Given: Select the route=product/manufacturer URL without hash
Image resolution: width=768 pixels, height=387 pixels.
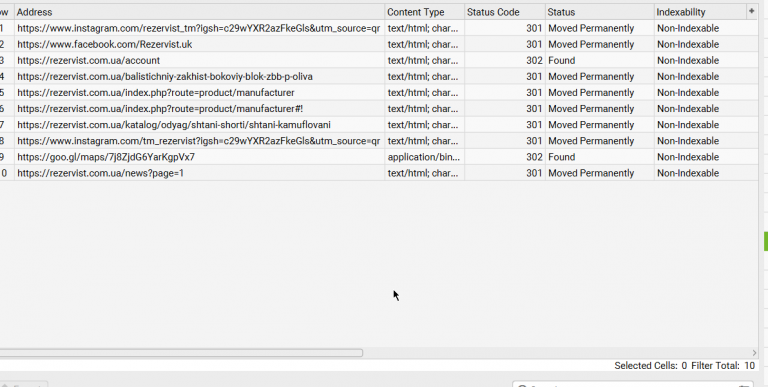Looking at the screenshot, I should pos(200,93).
